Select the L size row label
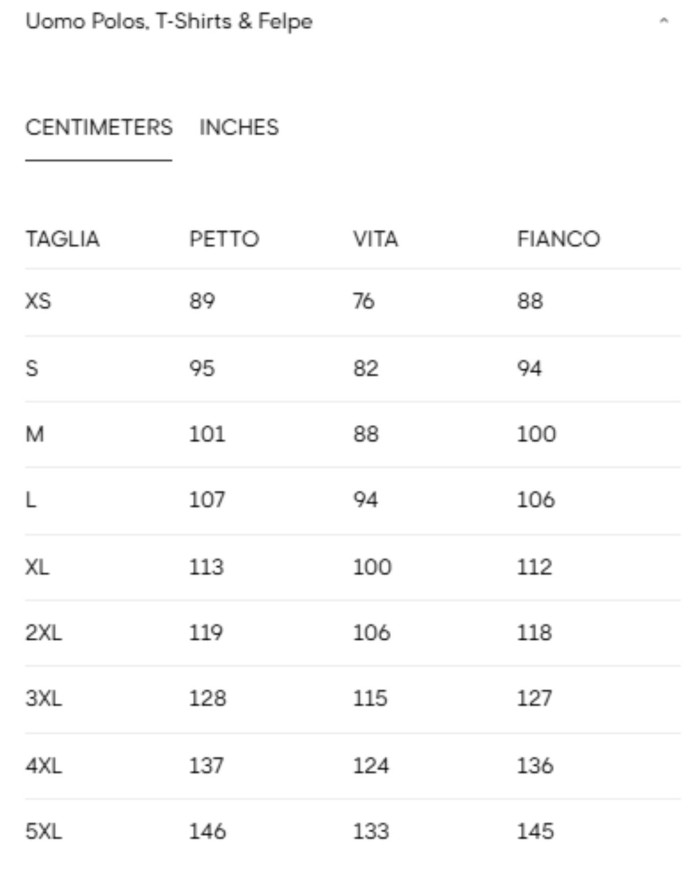This screenshot has width=700, height=869. (31, 500)
